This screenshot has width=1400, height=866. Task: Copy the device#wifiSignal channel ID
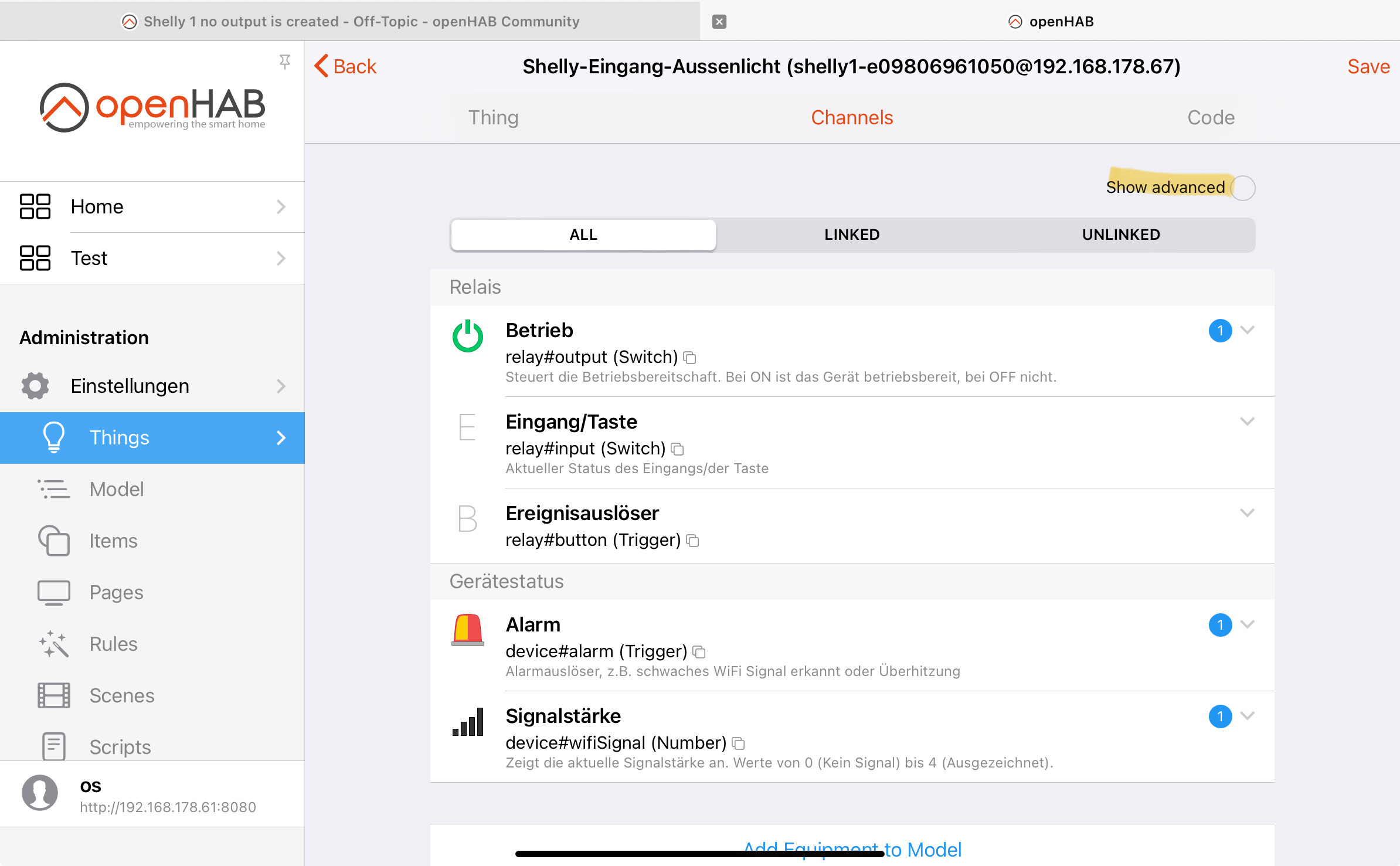pyautogui.click(x=739, y=743)
